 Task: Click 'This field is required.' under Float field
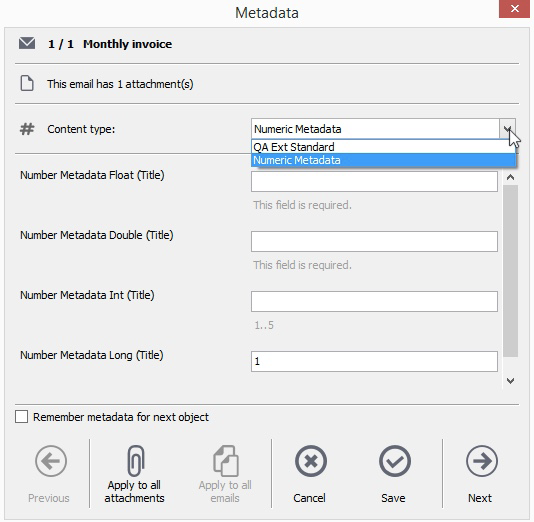(302, 205)
